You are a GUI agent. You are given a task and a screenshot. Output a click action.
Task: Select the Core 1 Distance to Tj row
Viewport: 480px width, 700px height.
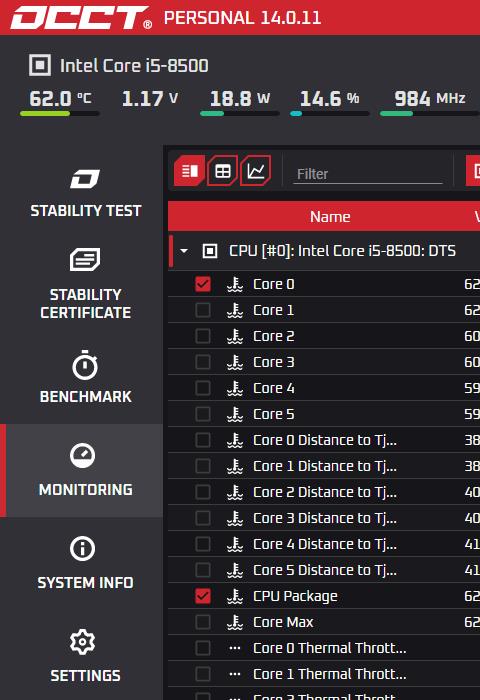324,466
